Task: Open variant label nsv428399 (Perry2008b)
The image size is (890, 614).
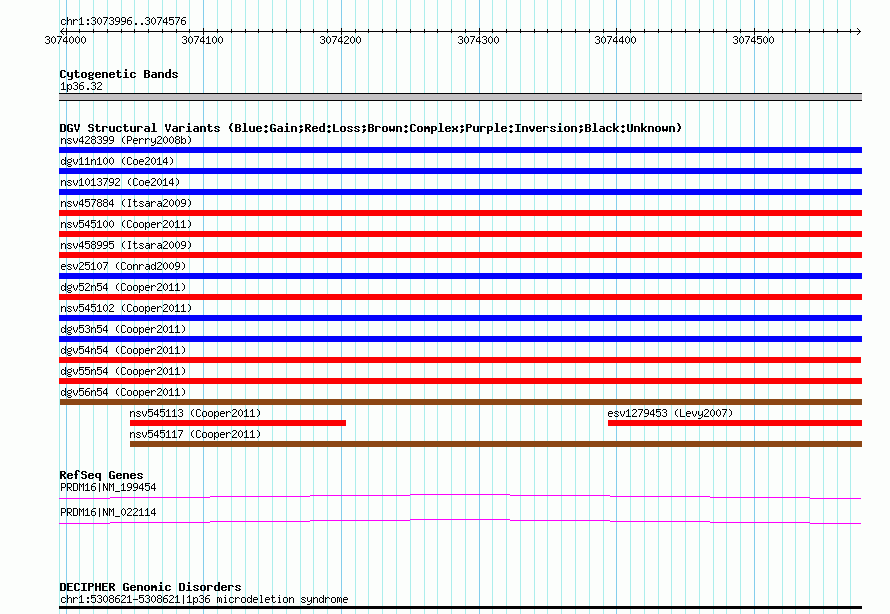Action: pos(126,140)
